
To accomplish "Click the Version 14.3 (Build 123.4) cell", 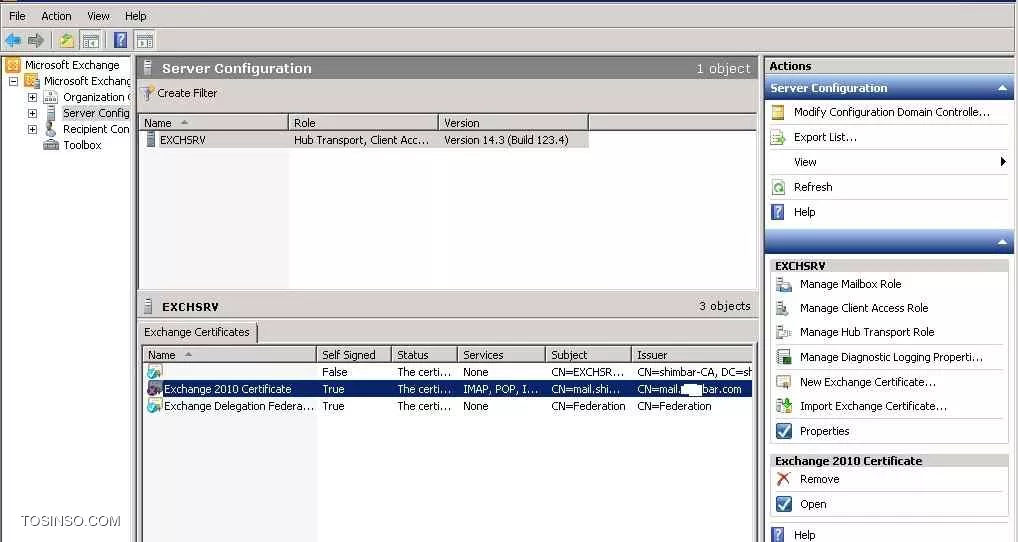I will (506, 140).
